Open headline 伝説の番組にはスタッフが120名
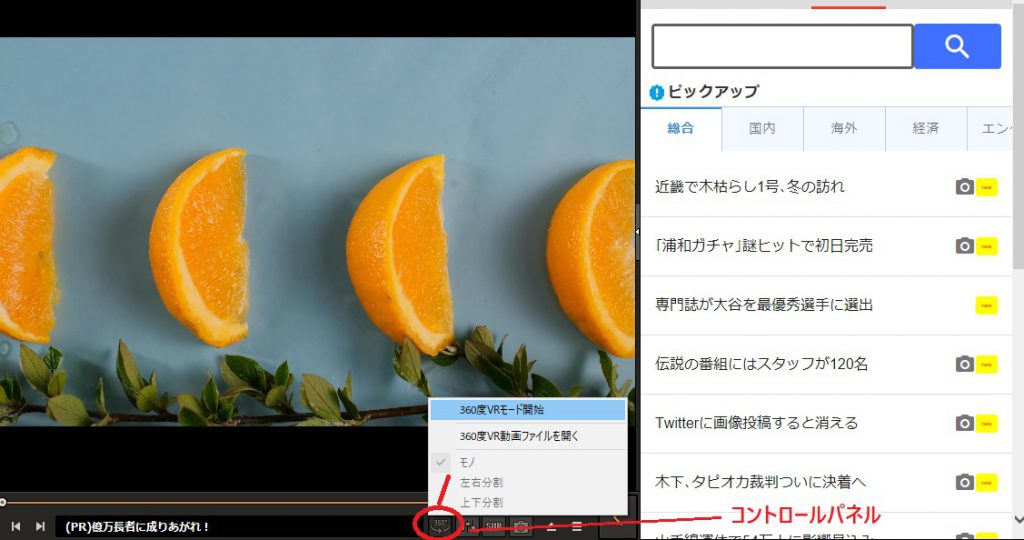1024x540 pixels. click(761, 364)
